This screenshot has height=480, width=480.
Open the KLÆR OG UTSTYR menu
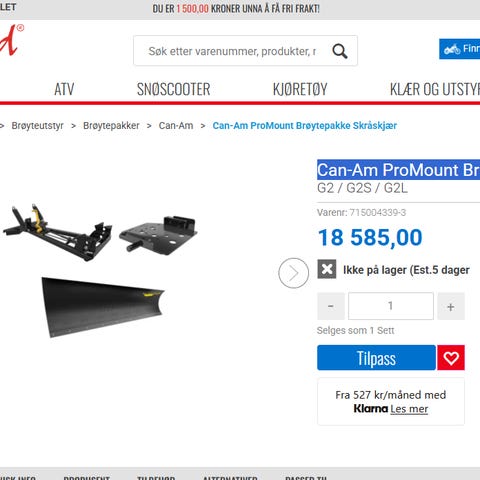point(435,89)
